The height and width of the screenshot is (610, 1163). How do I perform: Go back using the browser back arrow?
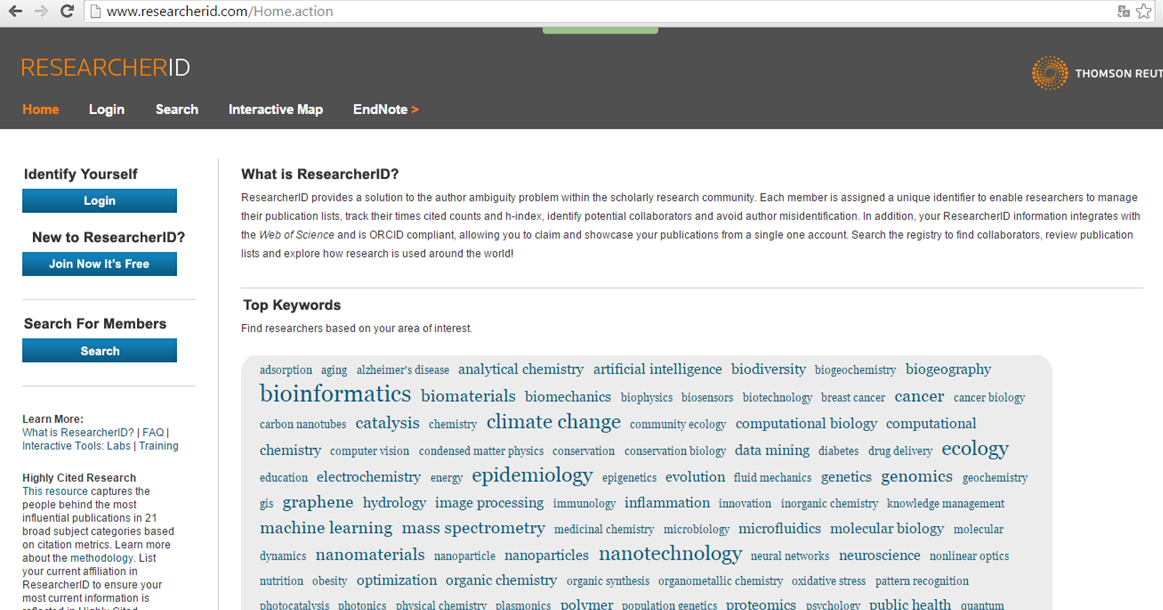[x=15, y=11]
